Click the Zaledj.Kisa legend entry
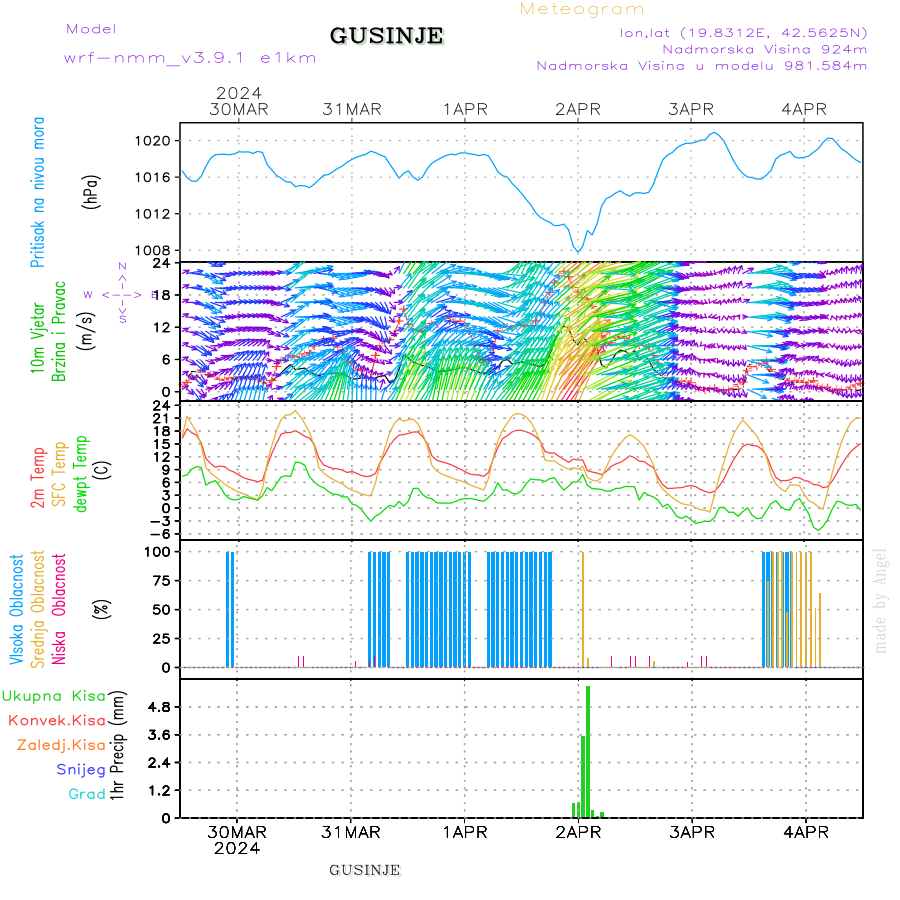The height and width of the screenshot is (900, 900). click(x=61, y=745)
